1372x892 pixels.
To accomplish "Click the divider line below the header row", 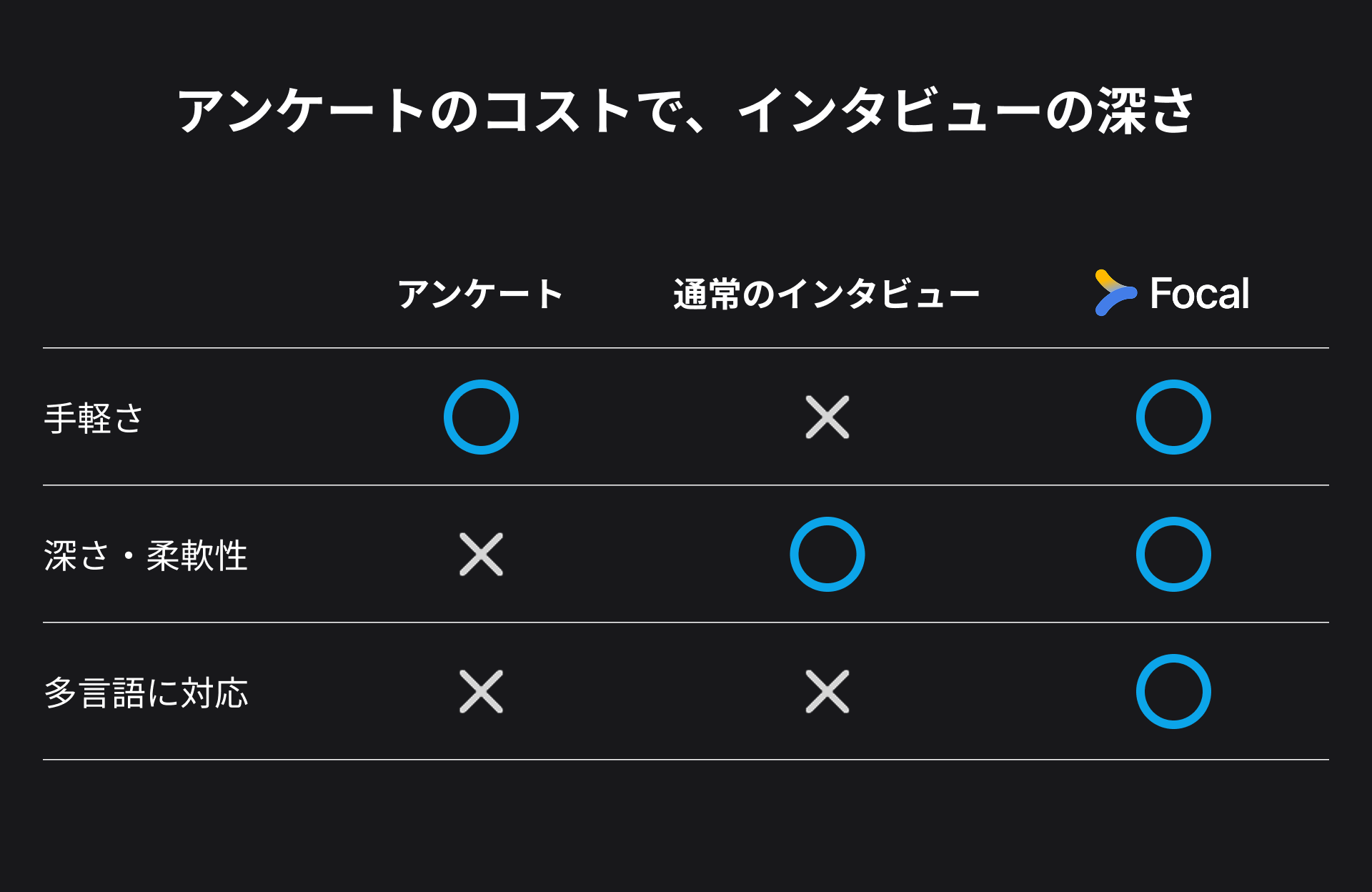I will [686, 348].
